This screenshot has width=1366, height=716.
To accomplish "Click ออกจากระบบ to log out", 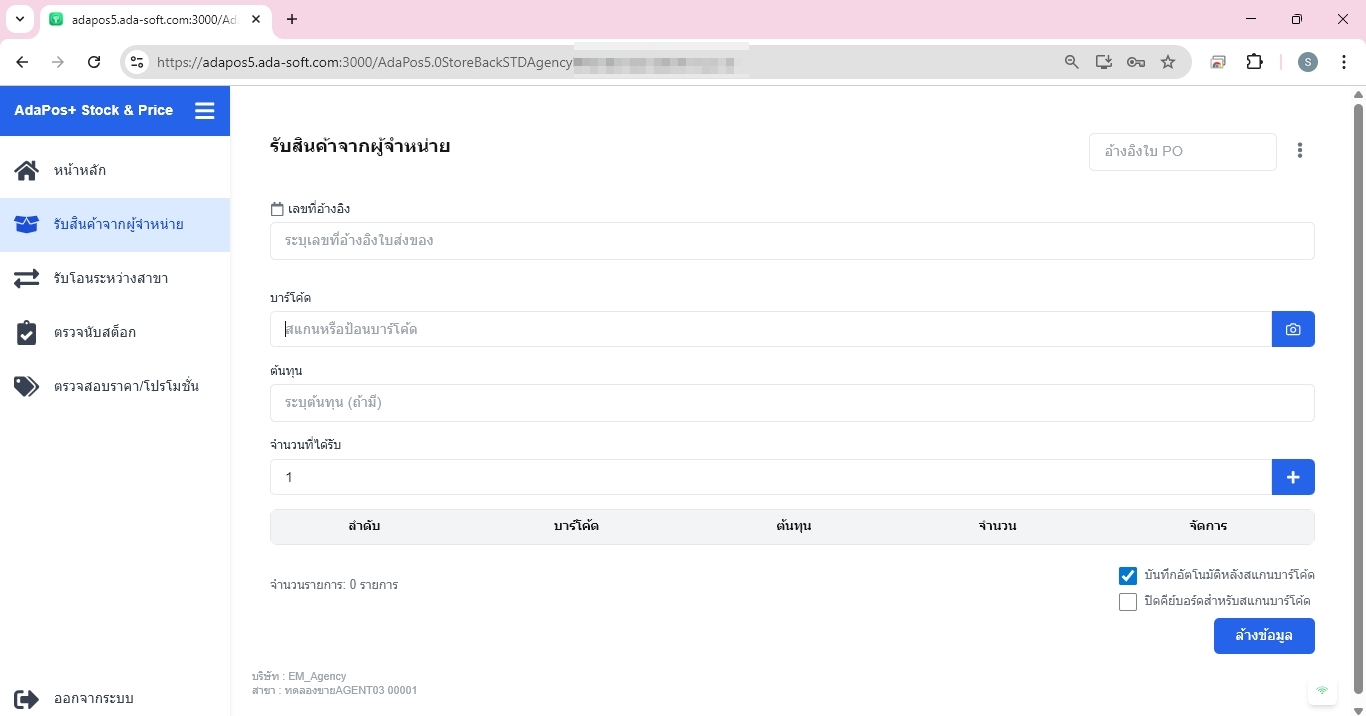I will [x=93, y=698].
